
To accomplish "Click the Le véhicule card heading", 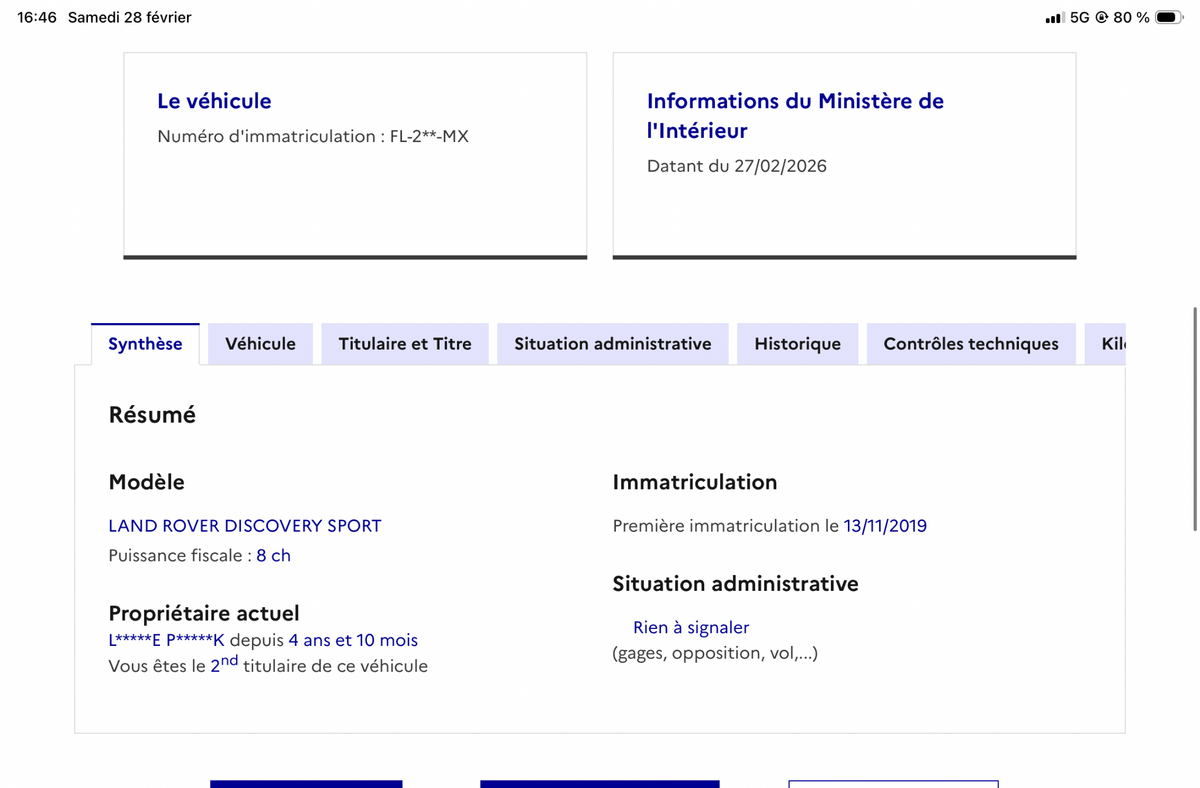I will tap(214, 101).
